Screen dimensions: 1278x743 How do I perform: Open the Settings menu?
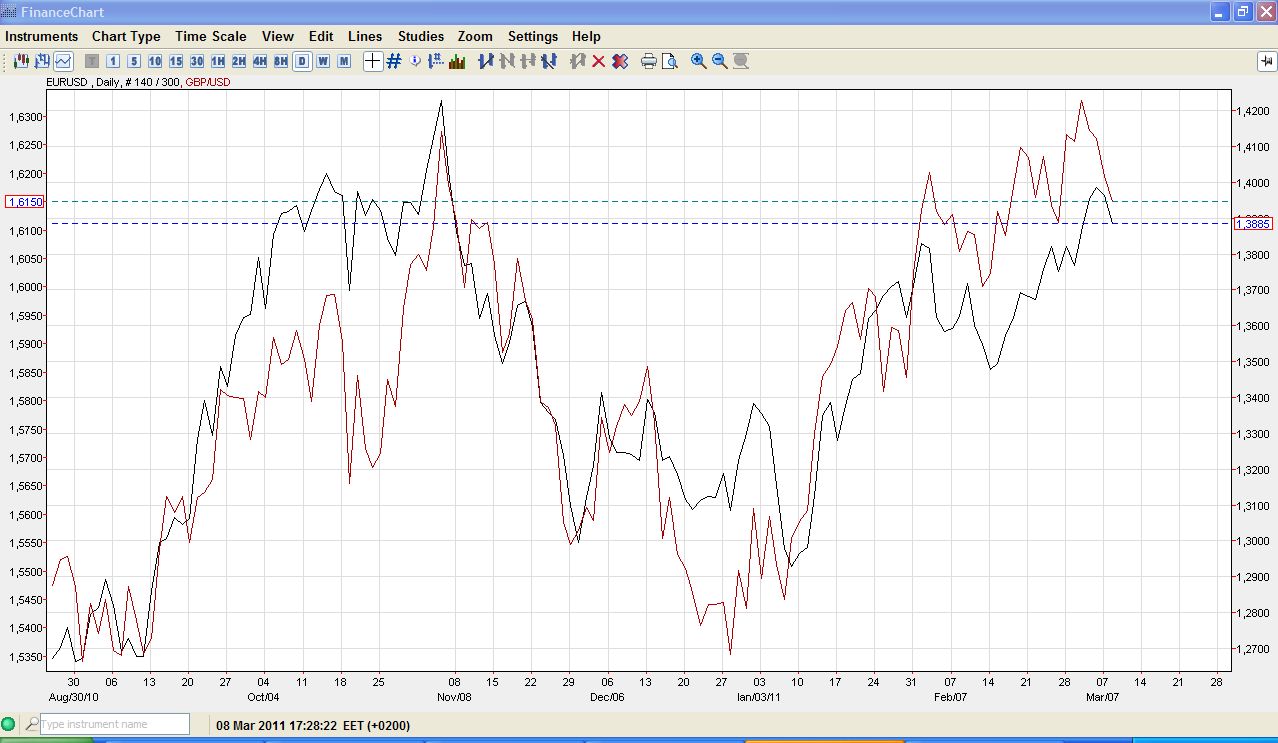click(532, 36)
